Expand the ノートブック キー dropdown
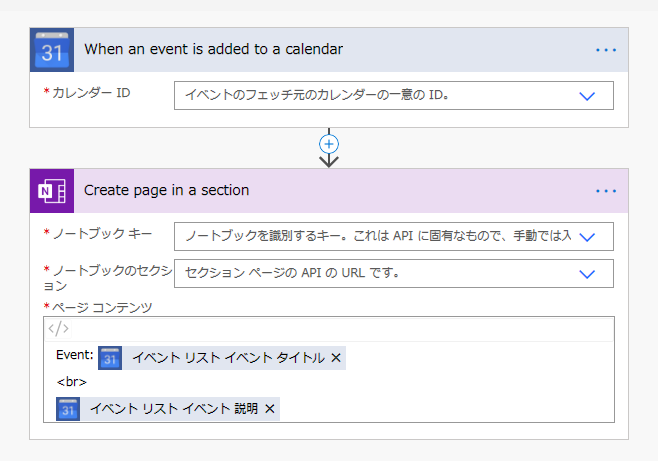The image size is (658, 461). [x=587, y=237]
